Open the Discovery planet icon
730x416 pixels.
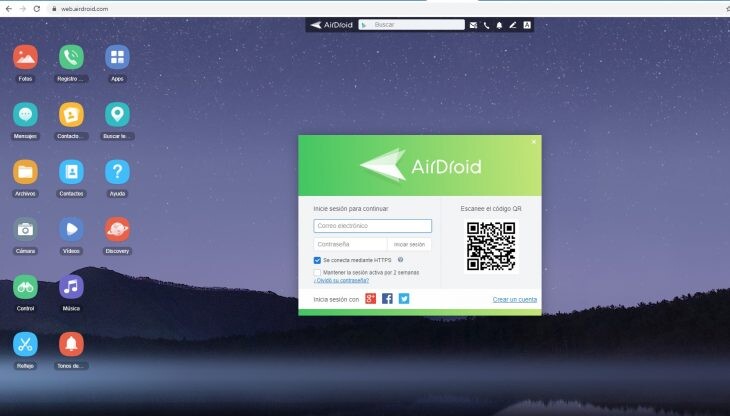(x=117, y=229)
